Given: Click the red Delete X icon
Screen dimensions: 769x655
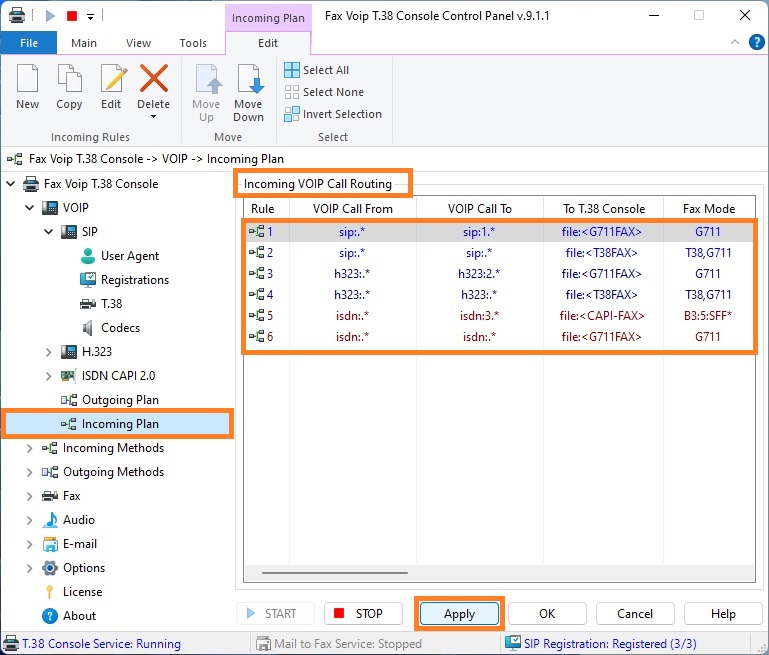Looking at the screenshot, I should (154, 78).
